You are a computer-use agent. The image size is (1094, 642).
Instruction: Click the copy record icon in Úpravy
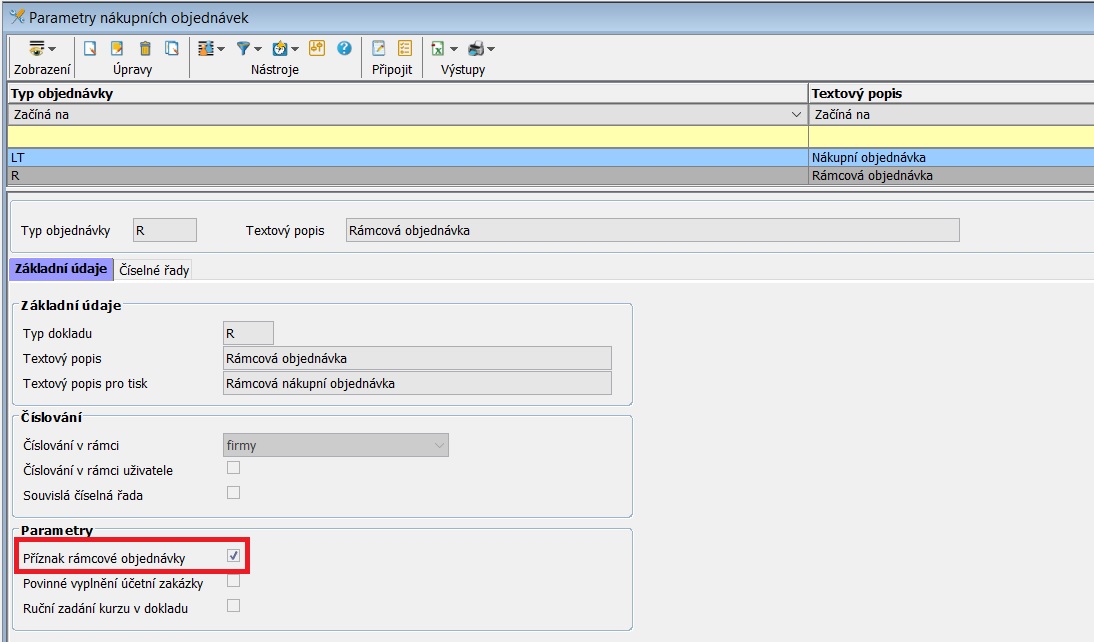[172, 48]
